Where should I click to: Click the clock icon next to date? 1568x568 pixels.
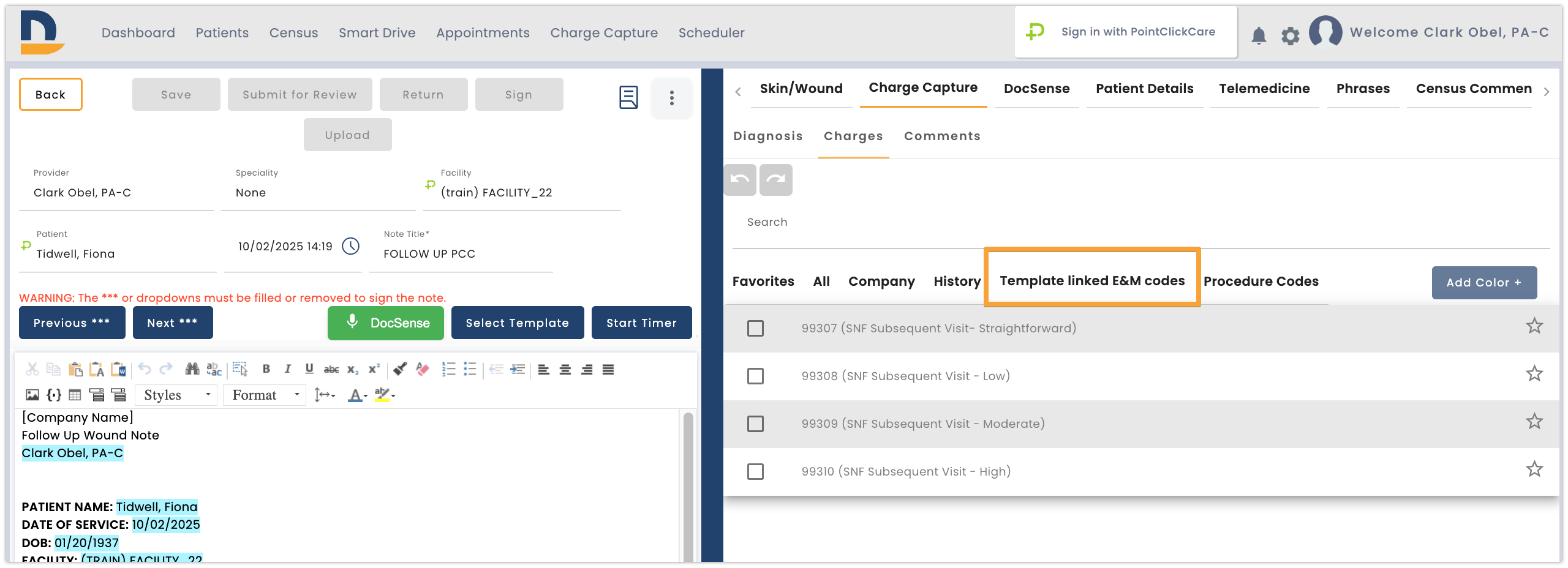coord(351,246)
